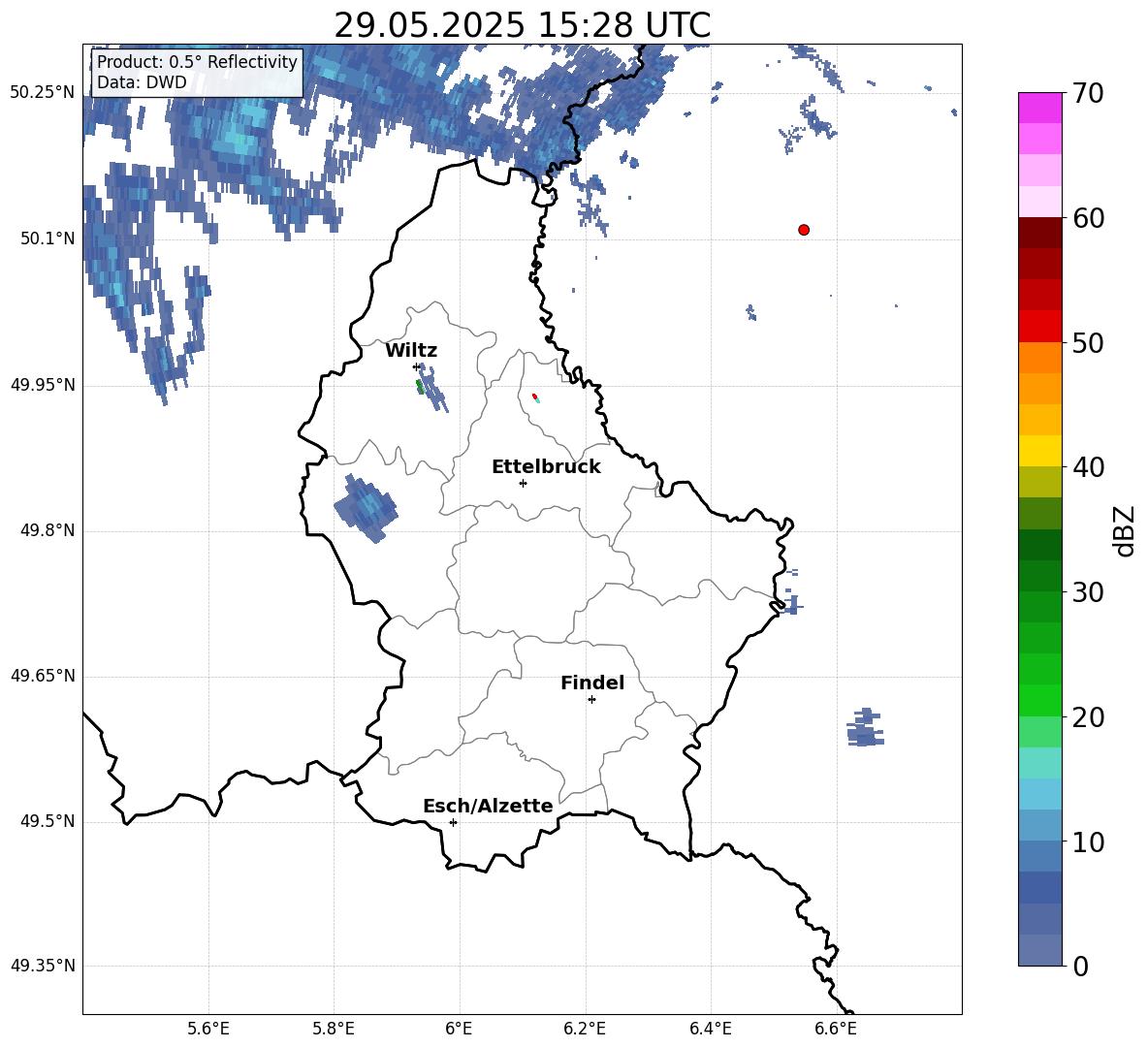
Task: Click the 49.35°N latitude label
Action: point(43,966)
